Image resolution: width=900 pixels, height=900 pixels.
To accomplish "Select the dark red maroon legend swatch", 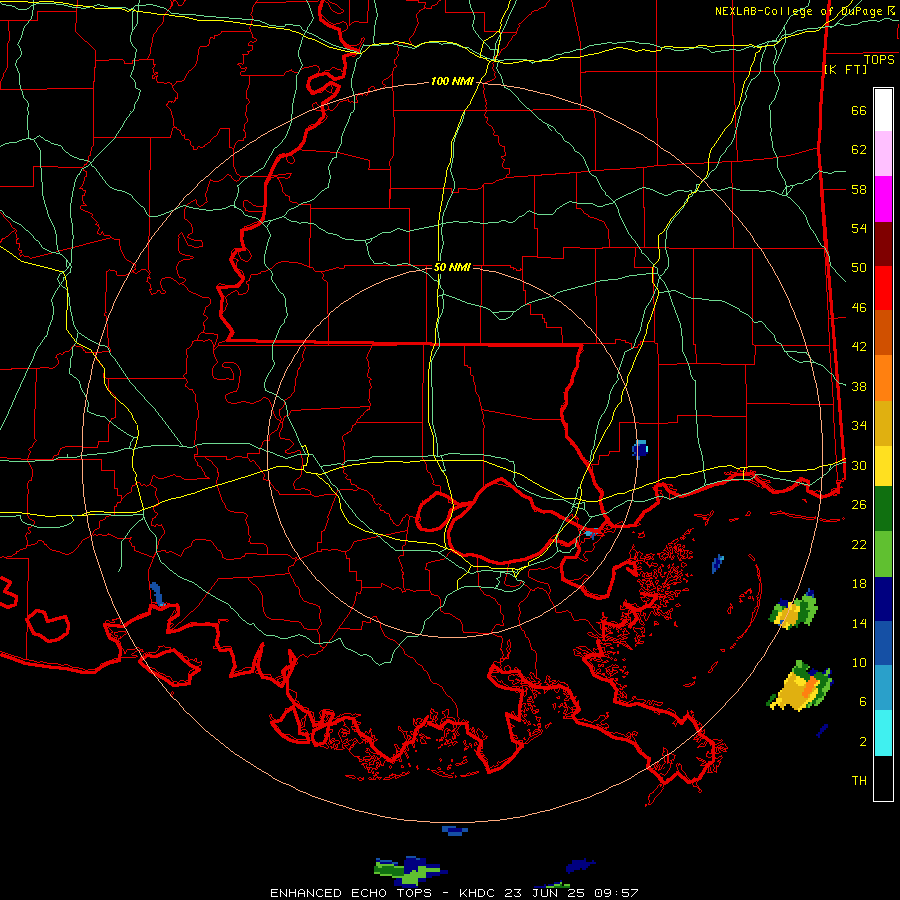I will (x=883, y=244).
